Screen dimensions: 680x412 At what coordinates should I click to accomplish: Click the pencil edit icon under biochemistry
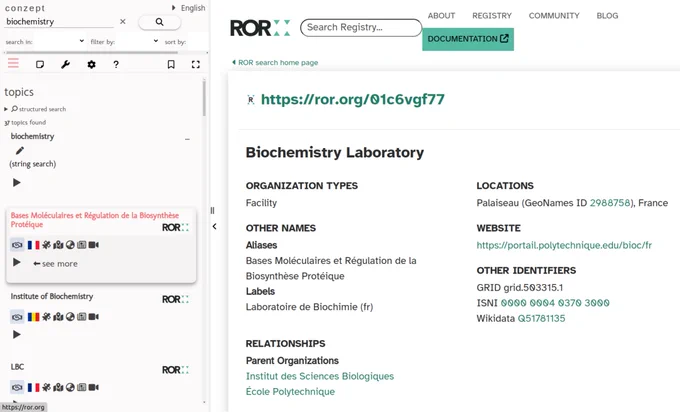20,150
